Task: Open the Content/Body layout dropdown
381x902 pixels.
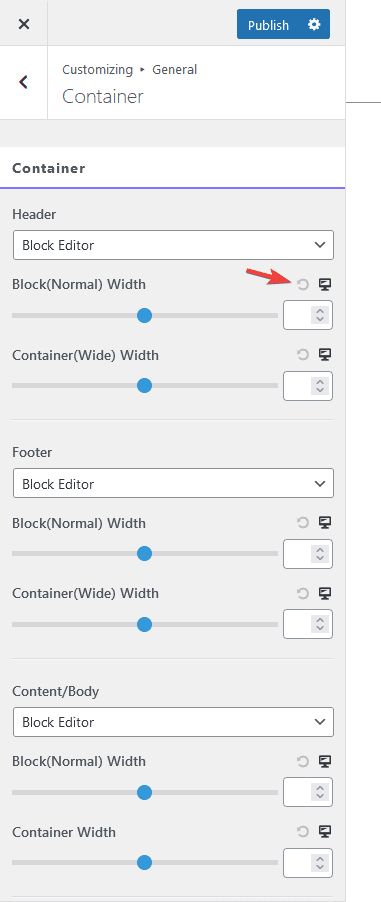Action: pyautogui.click(x=173, y=722)
